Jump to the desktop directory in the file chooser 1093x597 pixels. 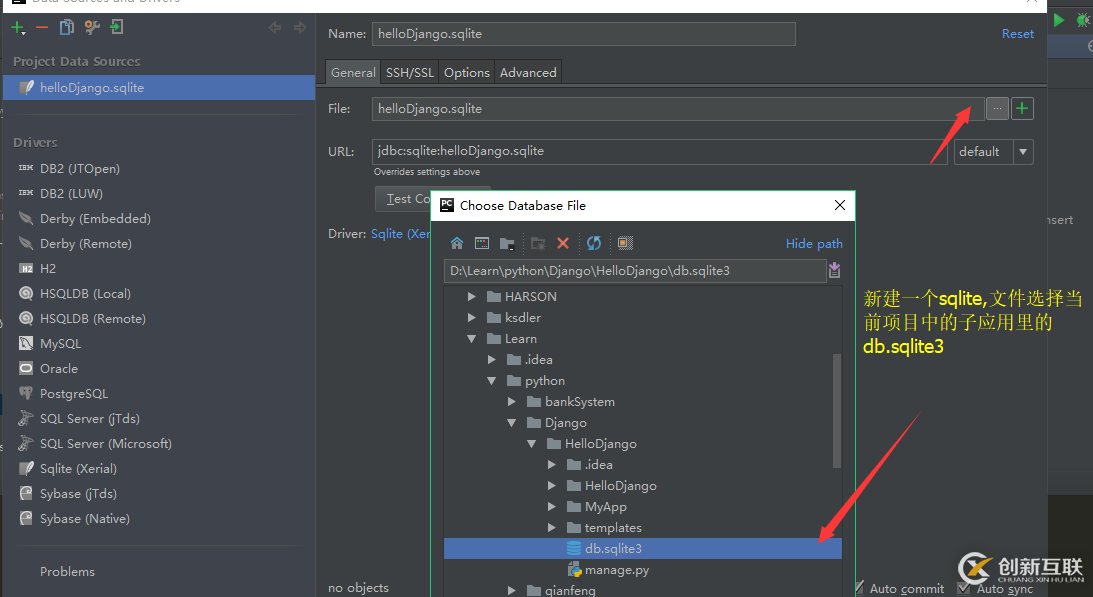pyautogui.click(x=482, y=243)
